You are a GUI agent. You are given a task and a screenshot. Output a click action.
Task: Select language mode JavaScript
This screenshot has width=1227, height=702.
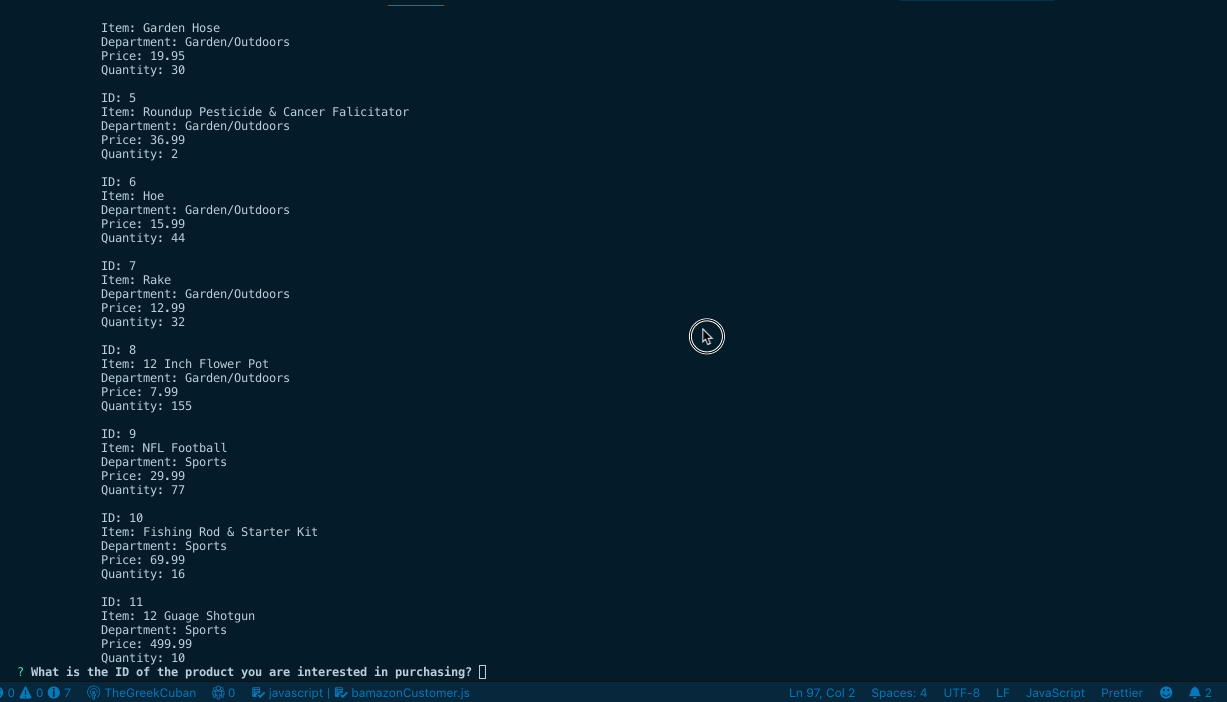tap(1055, 693)
